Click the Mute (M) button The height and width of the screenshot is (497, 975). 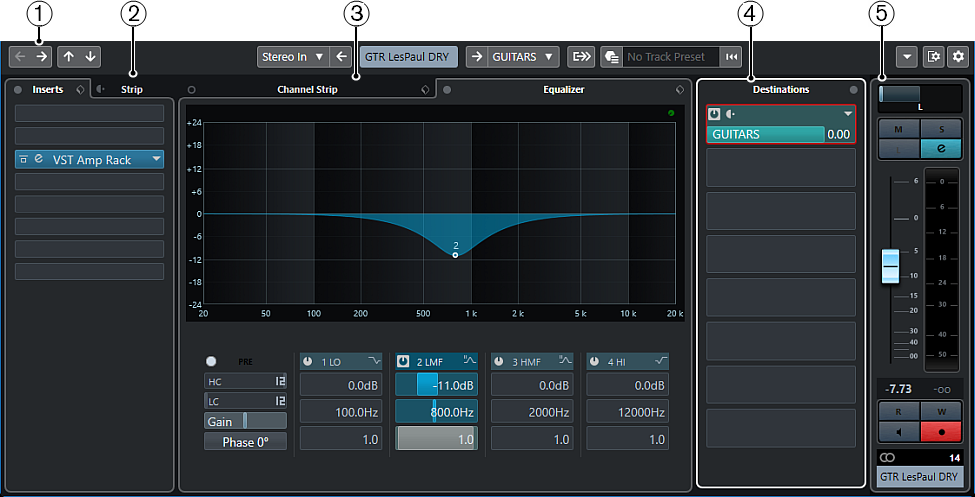point(899,129)
